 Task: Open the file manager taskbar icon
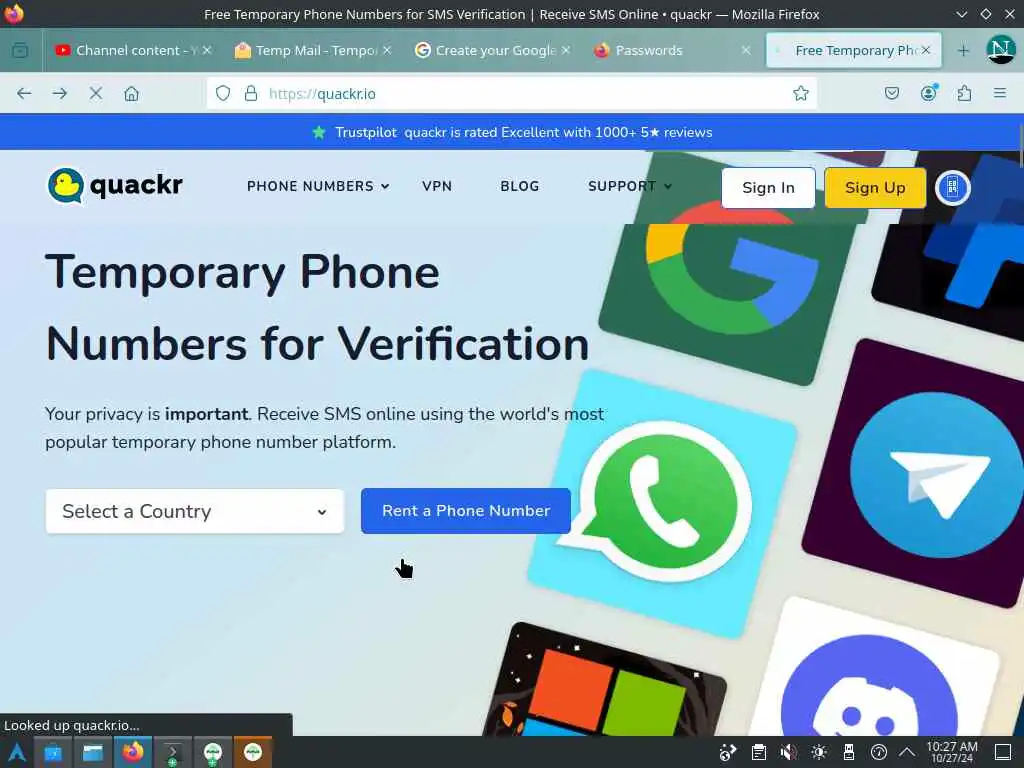coord(92,752)
